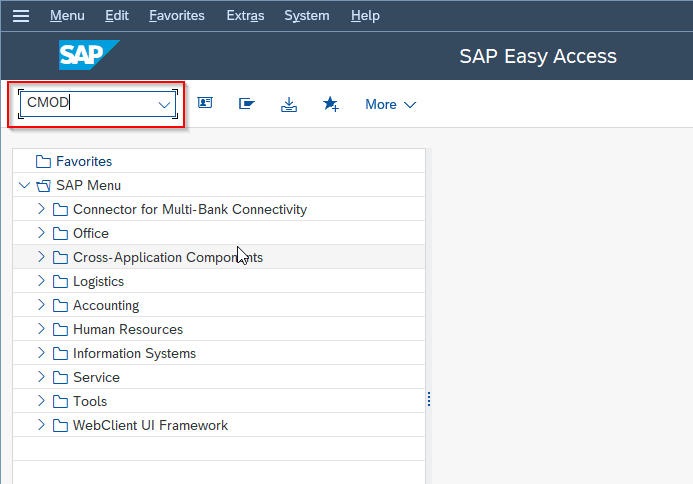Expand the Logistics tree node
Image resolution: width=693 pixels, height=484 pixels.
(x=41, y=282)
